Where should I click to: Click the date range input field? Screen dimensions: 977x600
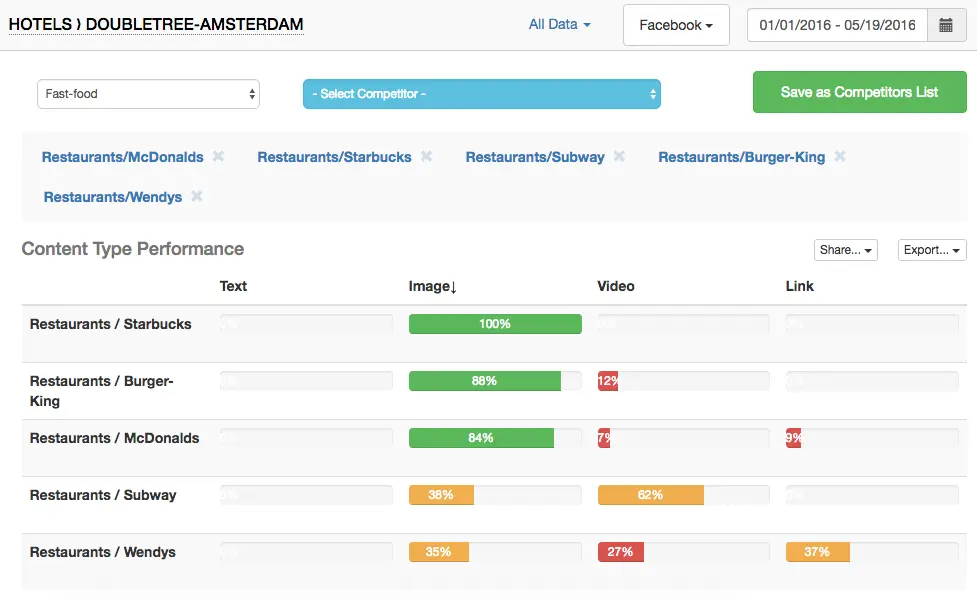click(837, 25)
